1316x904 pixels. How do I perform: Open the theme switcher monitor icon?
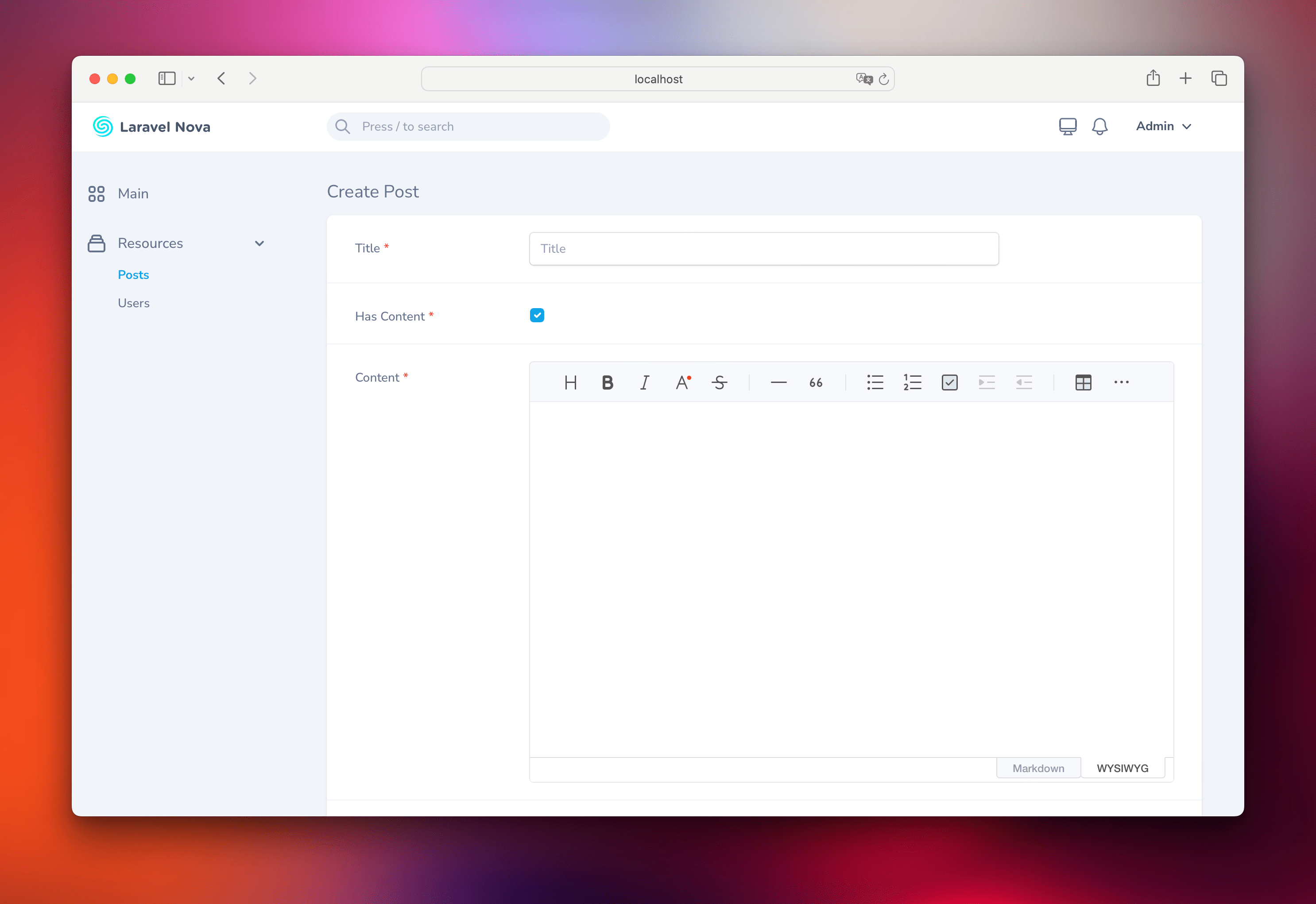[1067, 126]
